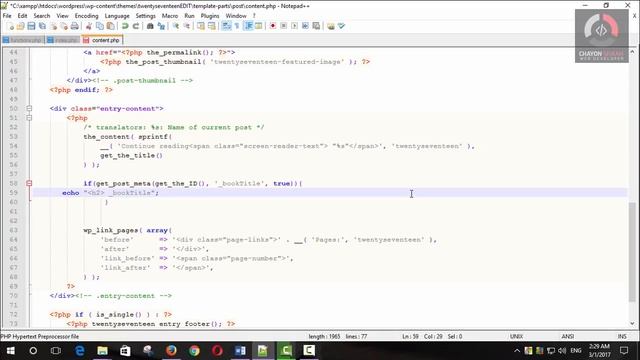Click the Close All toolbar icon
This screenshot has height=360, width=640.
pos(64,26)
